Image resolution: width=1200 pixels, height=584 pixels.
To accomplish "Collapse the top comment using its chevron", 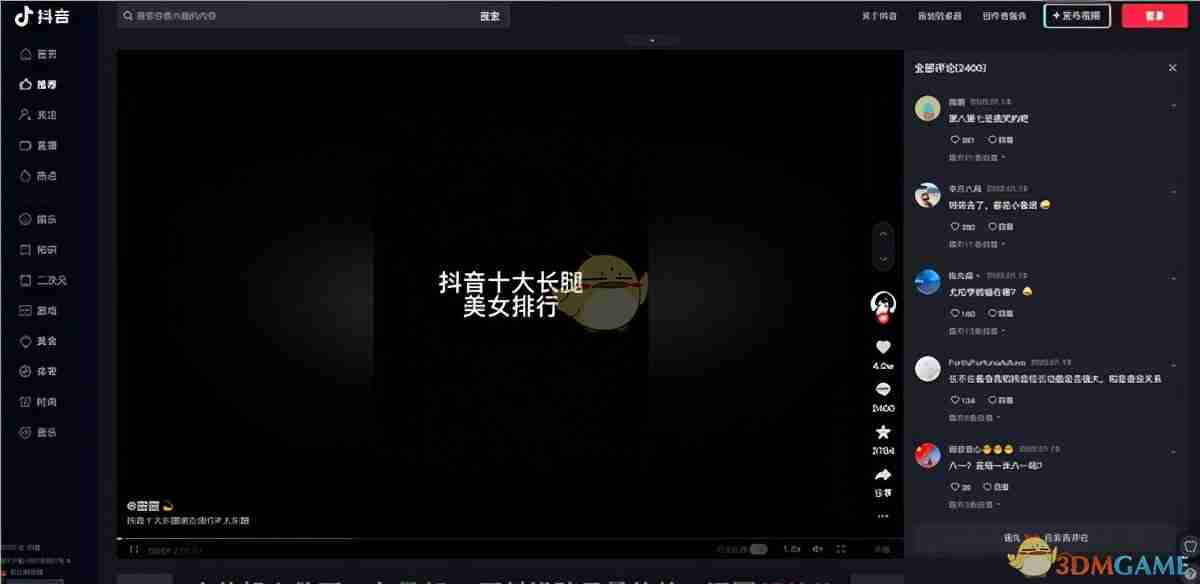I will [1173, 105].
